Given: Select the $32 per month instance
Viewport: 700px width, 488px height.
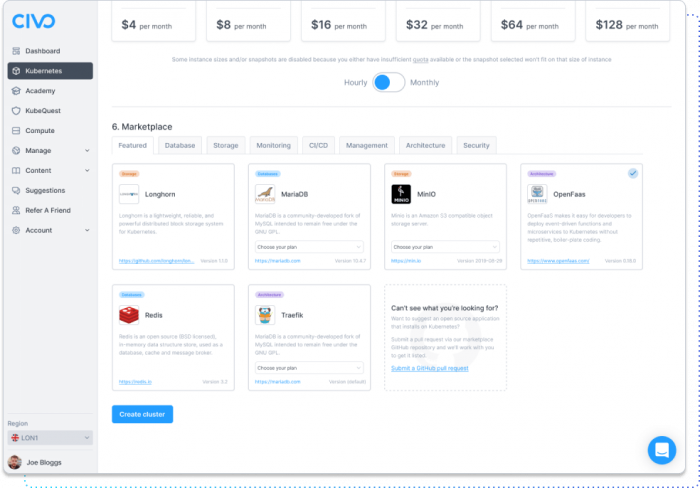Looking at the screenshot, I should pos(438,21).
